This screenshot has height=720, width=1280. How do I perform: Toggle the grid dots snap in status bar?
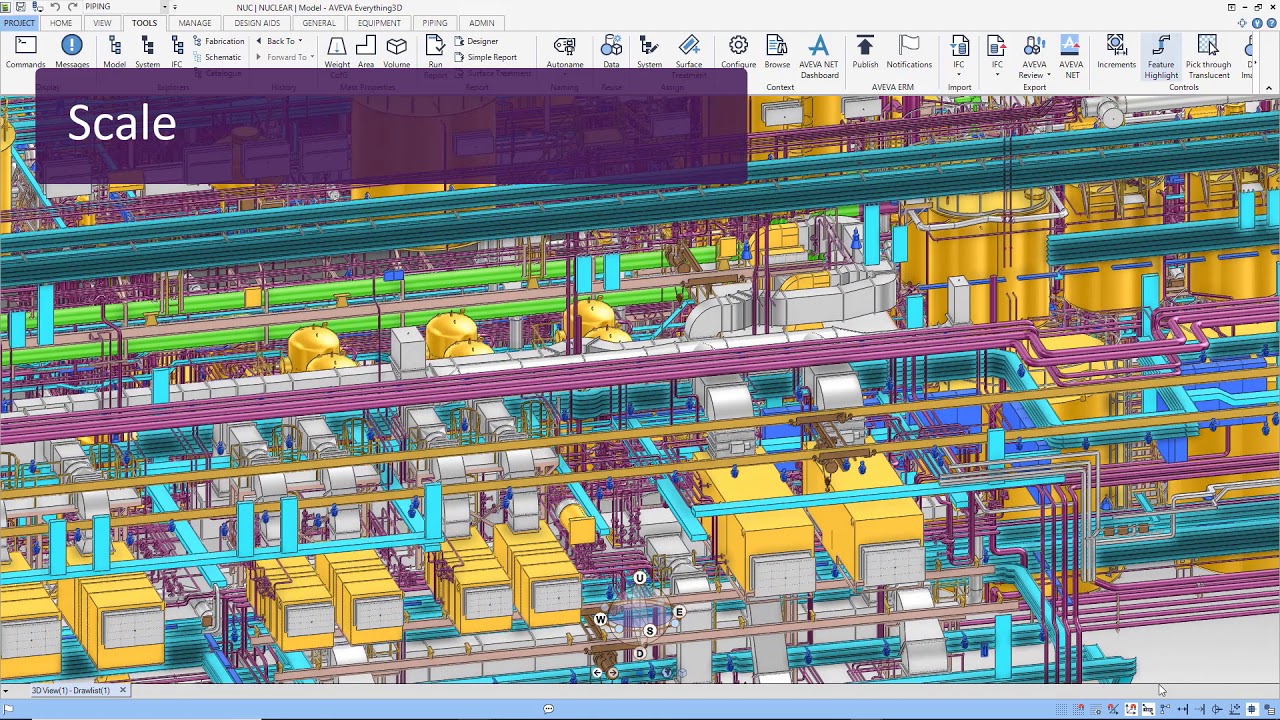click(1062, 710)
